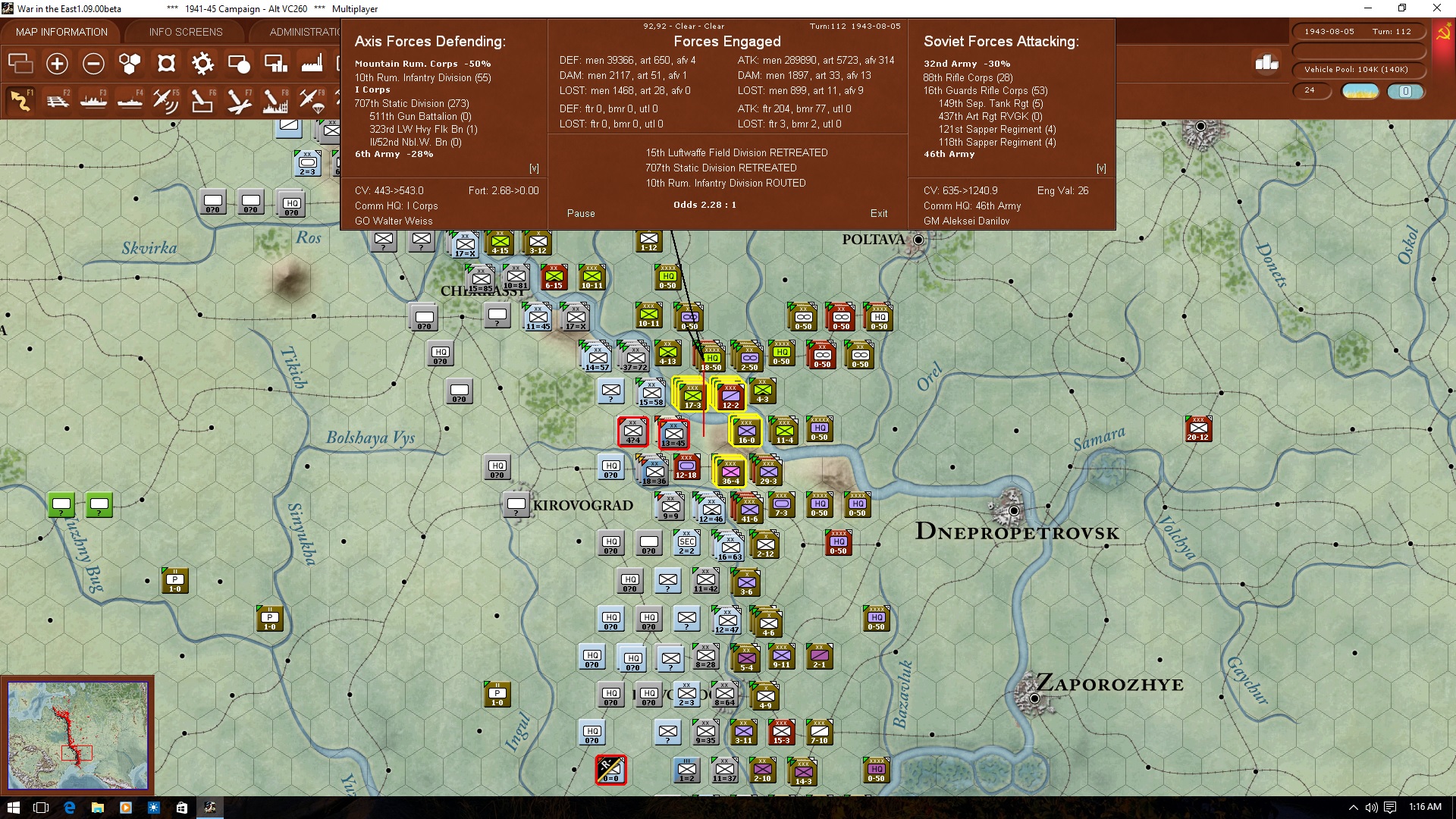This screenshot has height=819, width=1456.
Task: Open the INFO SCREENS tab
Action: coord(186,32)
